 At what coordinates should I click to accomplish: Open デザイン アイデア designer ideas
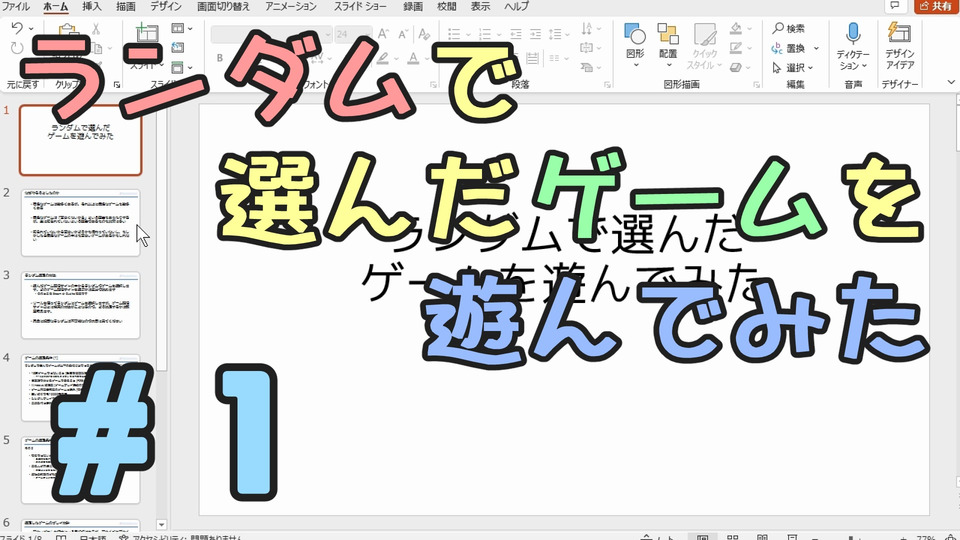click(899, 46)
